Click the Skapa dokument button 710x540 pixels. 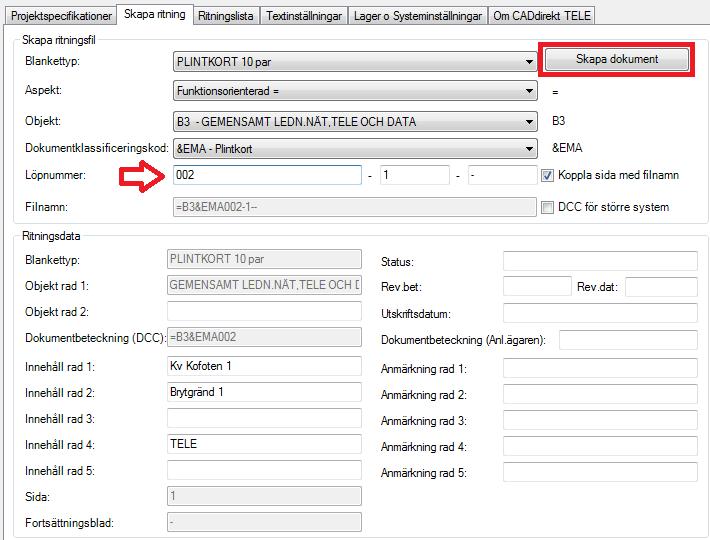(x=616, y=59)
